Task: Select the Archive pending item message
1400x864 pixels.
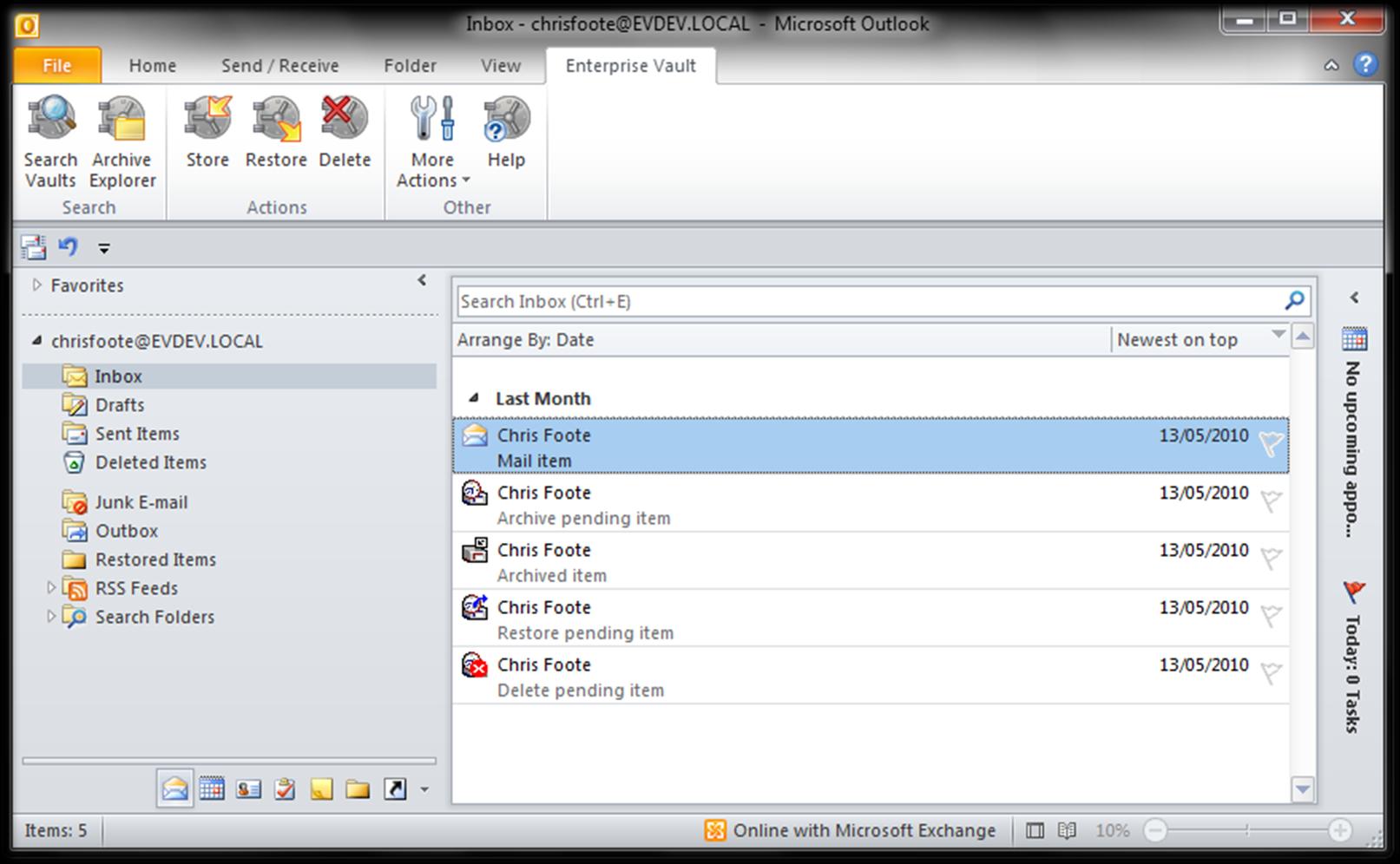Action: coord(871,504)
